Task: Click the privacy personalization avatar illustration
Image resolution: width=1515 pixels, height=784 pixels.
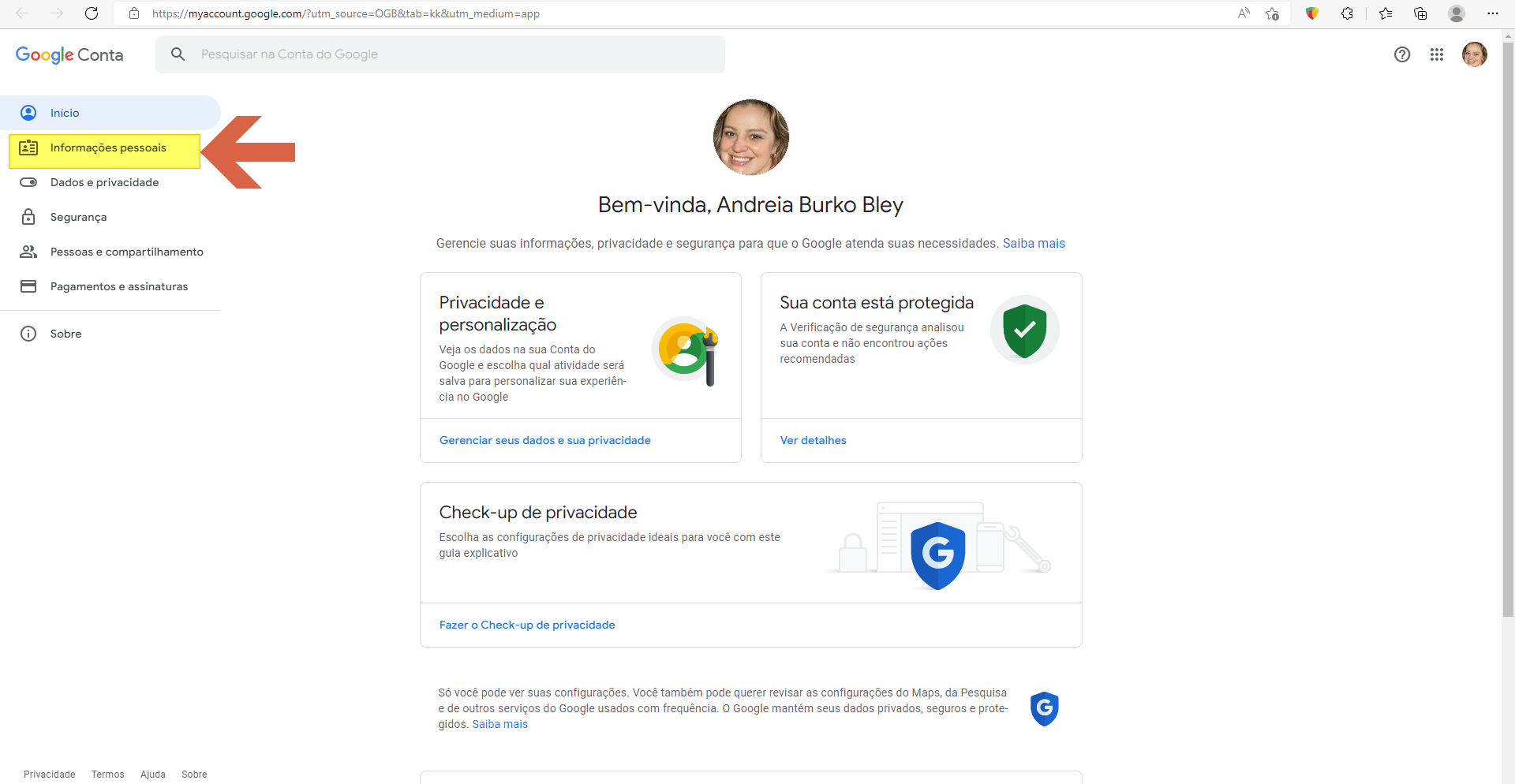Action: pyautogui.click(x=686, y=350)
